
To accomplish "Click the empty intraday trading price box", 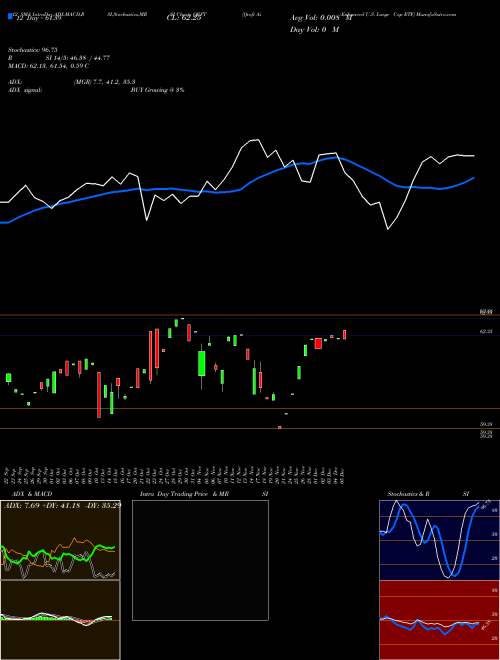I will [200, 560].
